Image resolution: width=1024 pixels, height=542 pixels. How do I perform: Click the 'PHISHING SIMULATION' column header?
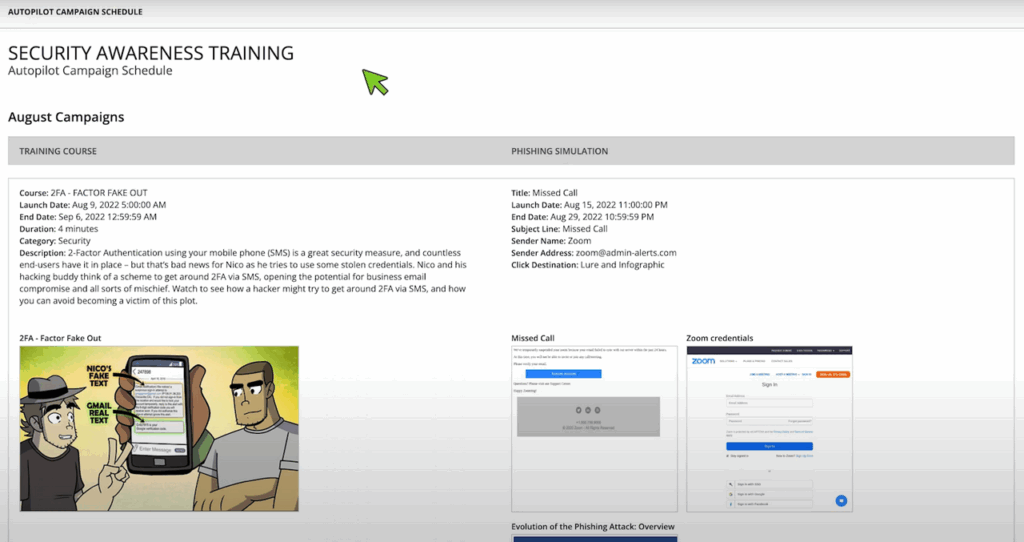tap(560, 151)
